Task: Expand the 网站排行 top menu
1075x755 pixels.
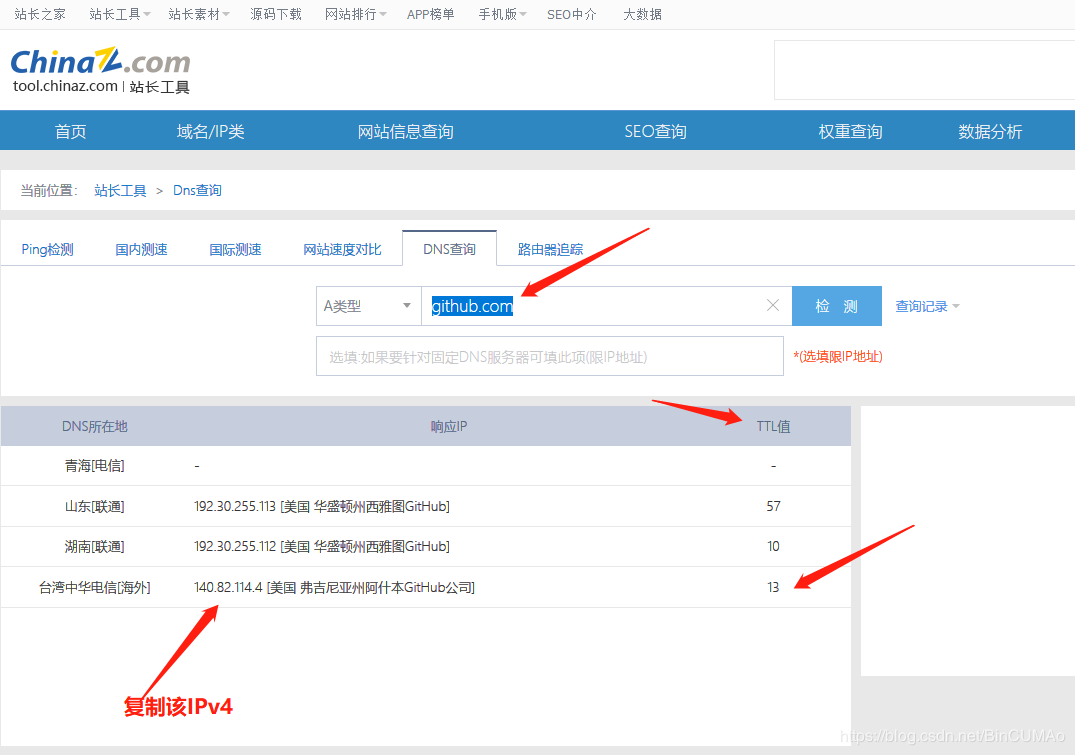Action: pyautogui.click(x=355, y=14)
